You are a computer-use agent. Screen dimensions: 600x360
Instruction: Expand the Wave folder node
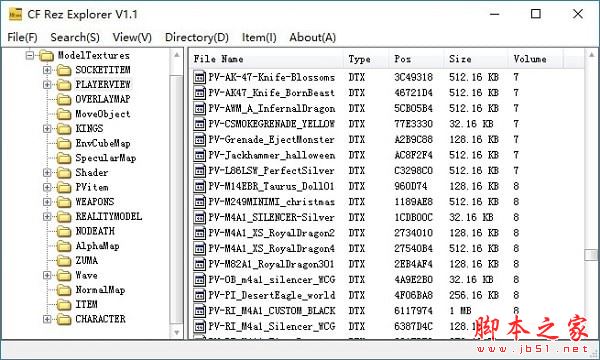[47, 275]
